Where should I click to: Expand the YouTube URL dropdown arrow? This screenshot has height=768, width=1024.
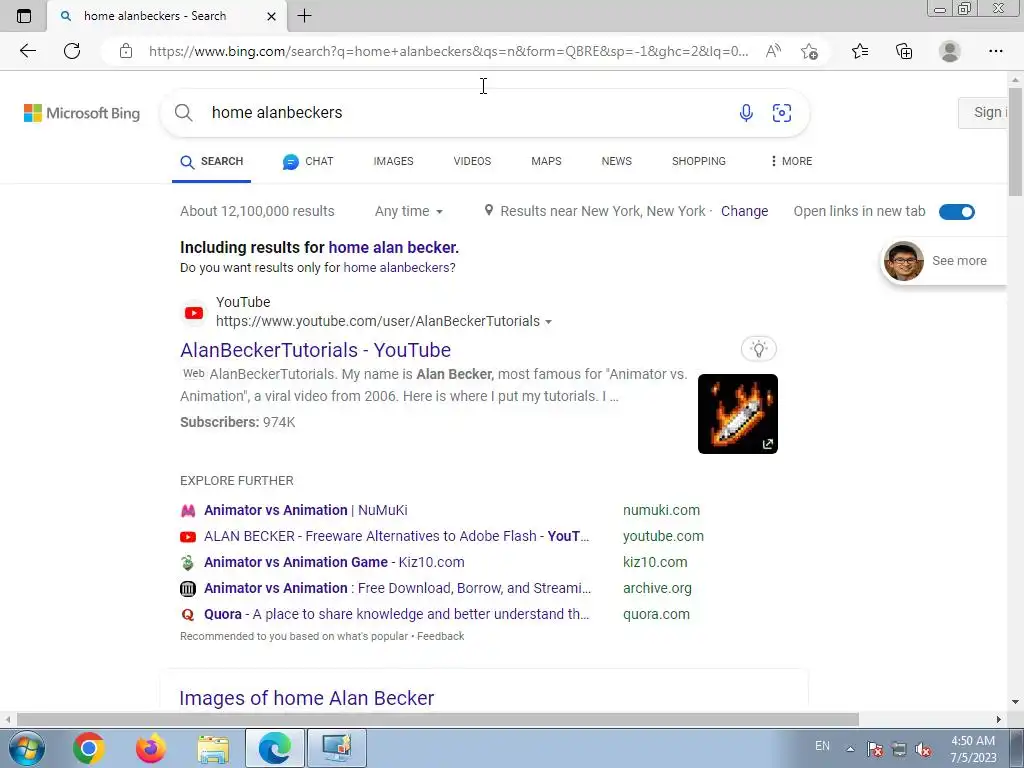point(548,322)
